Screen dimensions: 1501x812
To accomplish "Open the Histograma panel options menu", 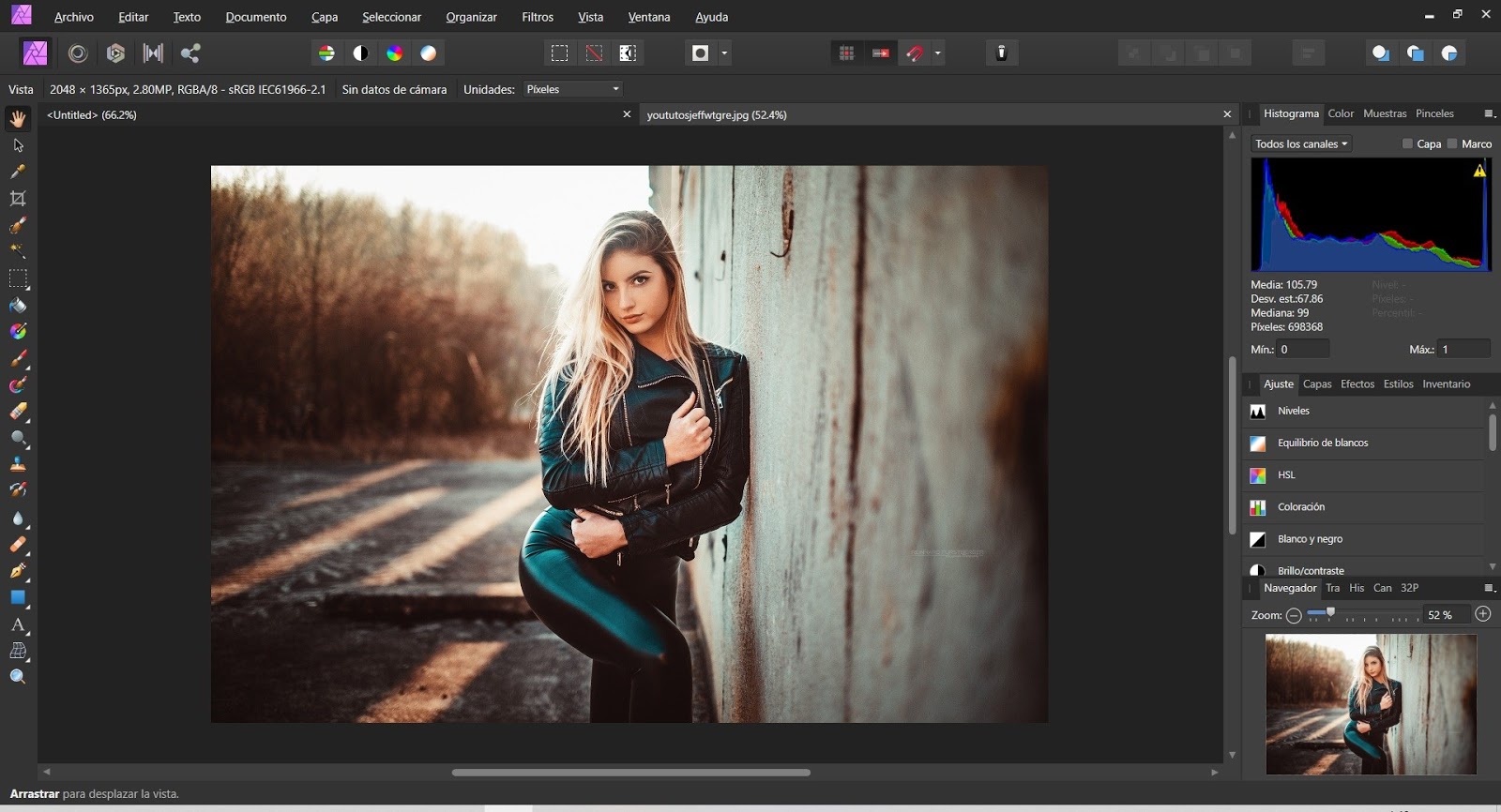I will tap(1489, 113).
